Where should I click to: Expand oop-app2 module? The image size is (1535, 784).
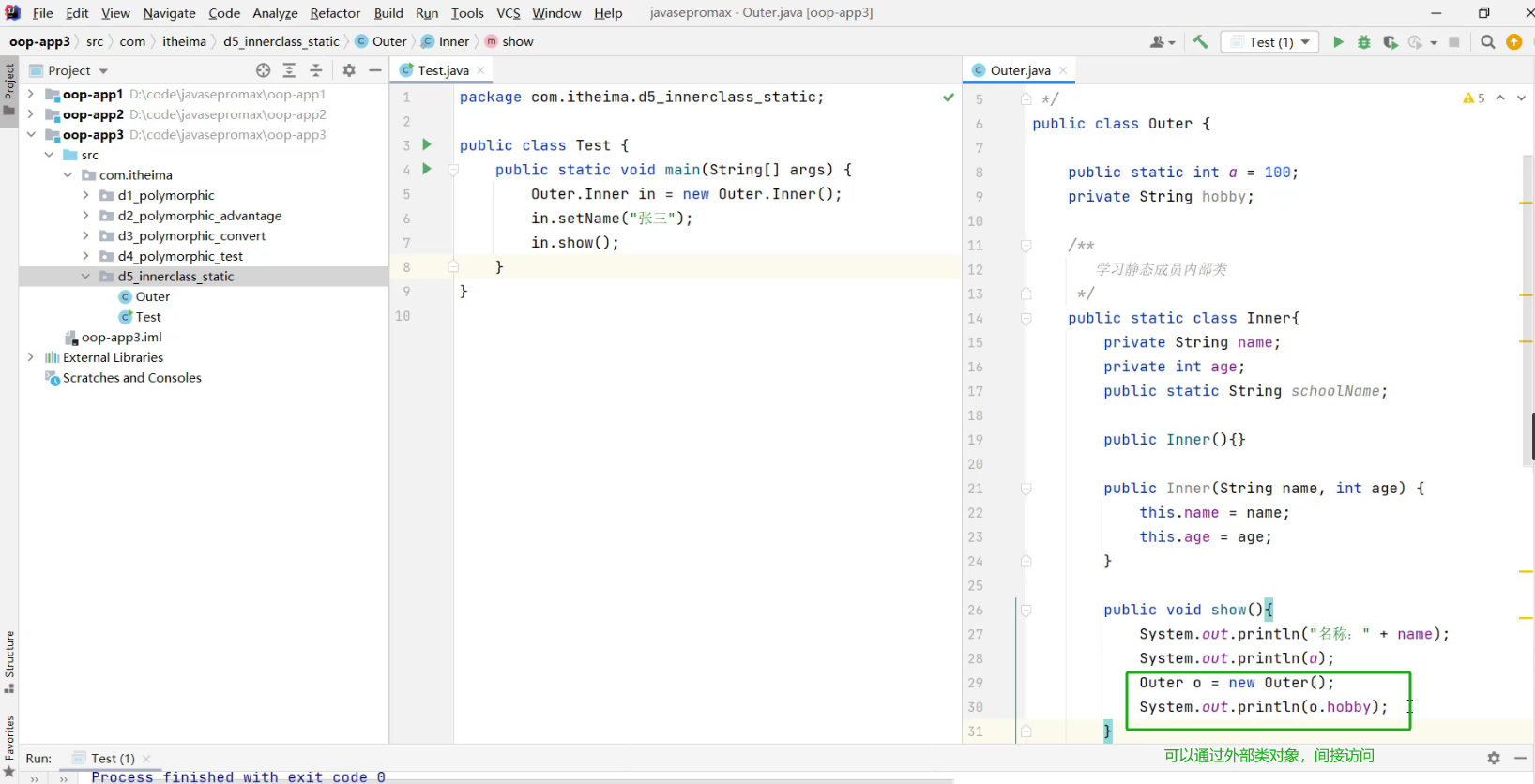tap(30, 114)
